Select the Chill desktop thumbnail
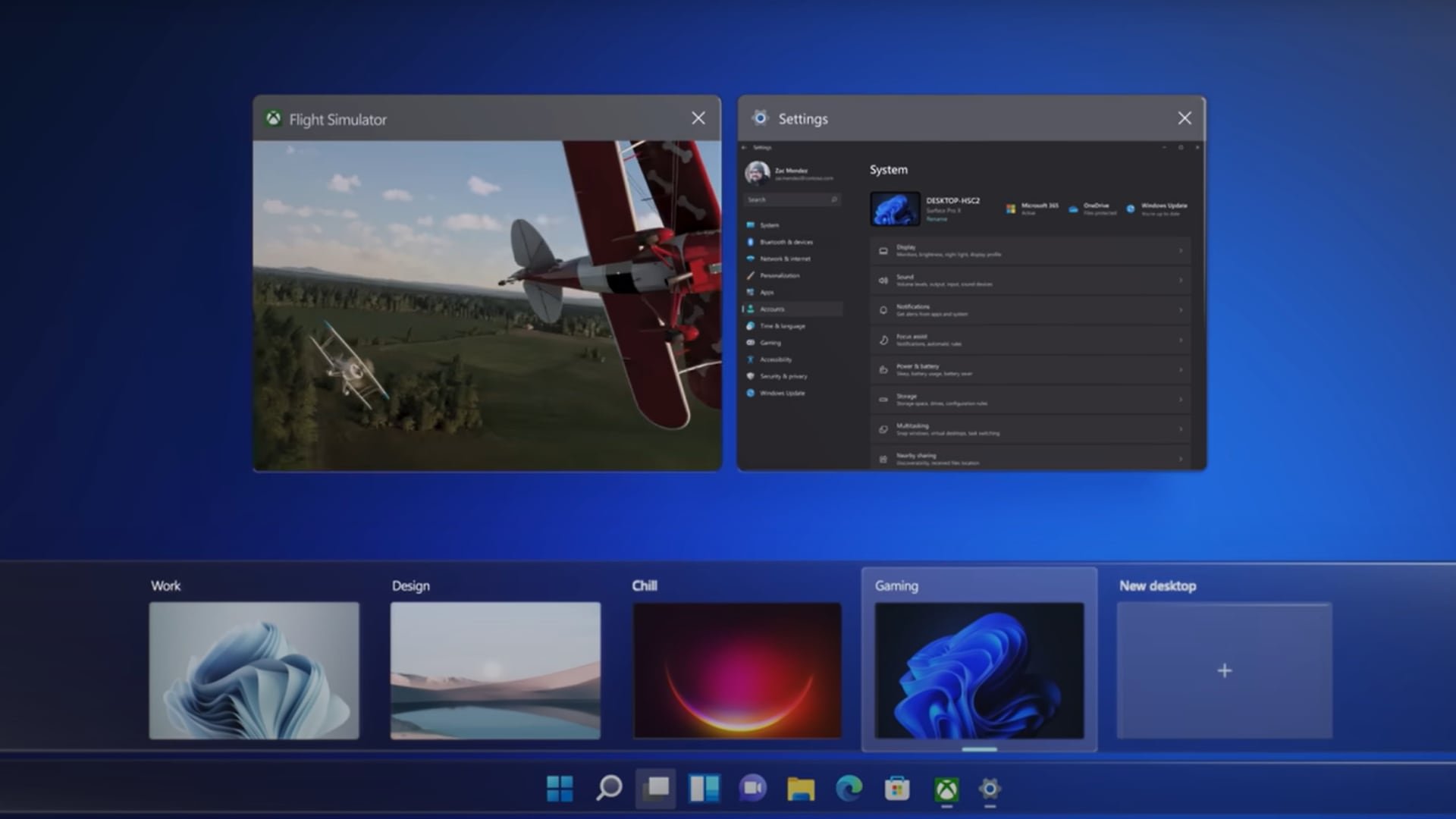 (x=737, y=670)
